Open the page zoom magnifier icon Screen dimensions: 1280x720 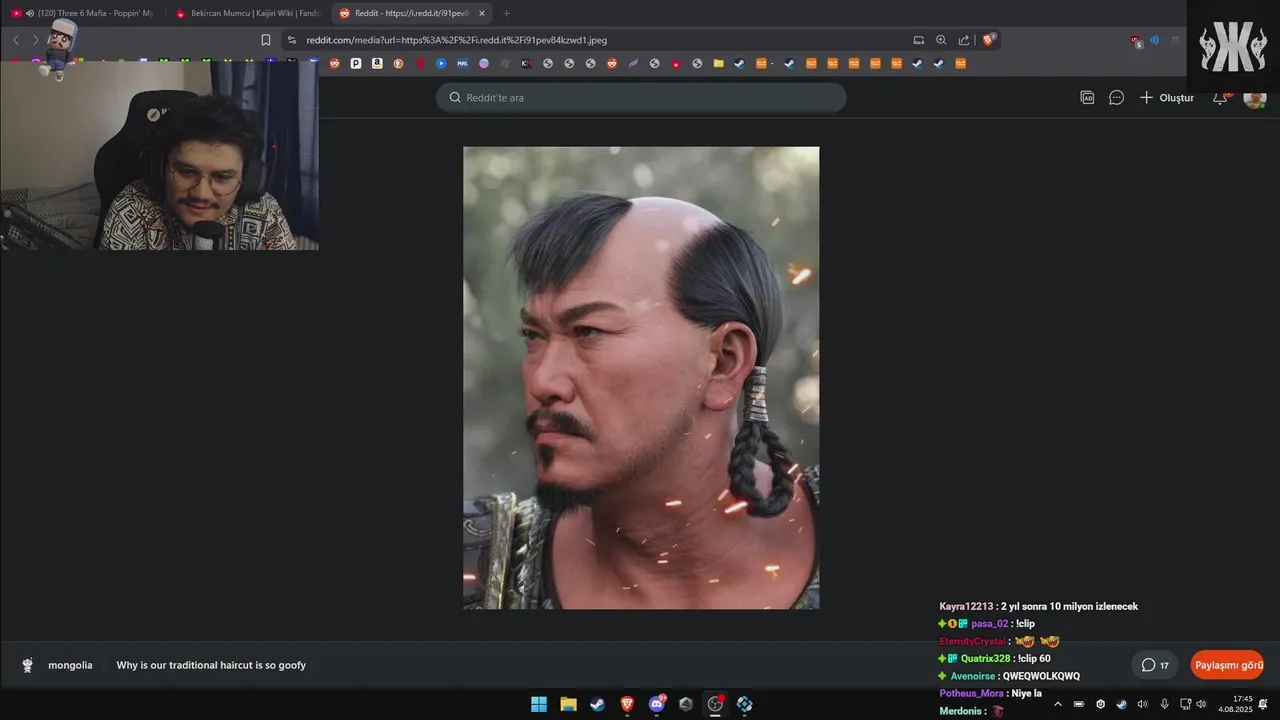point(941,40)
